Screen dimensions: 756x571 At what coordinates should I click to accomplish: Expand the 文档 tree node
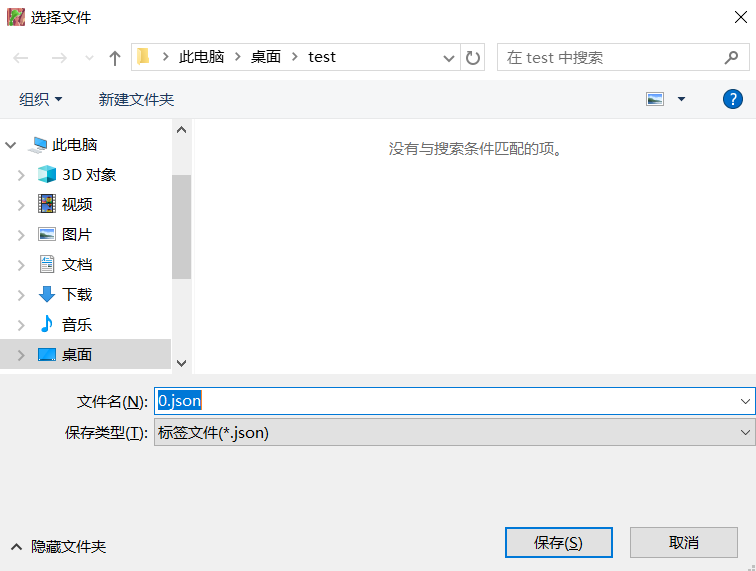point(21,265)
